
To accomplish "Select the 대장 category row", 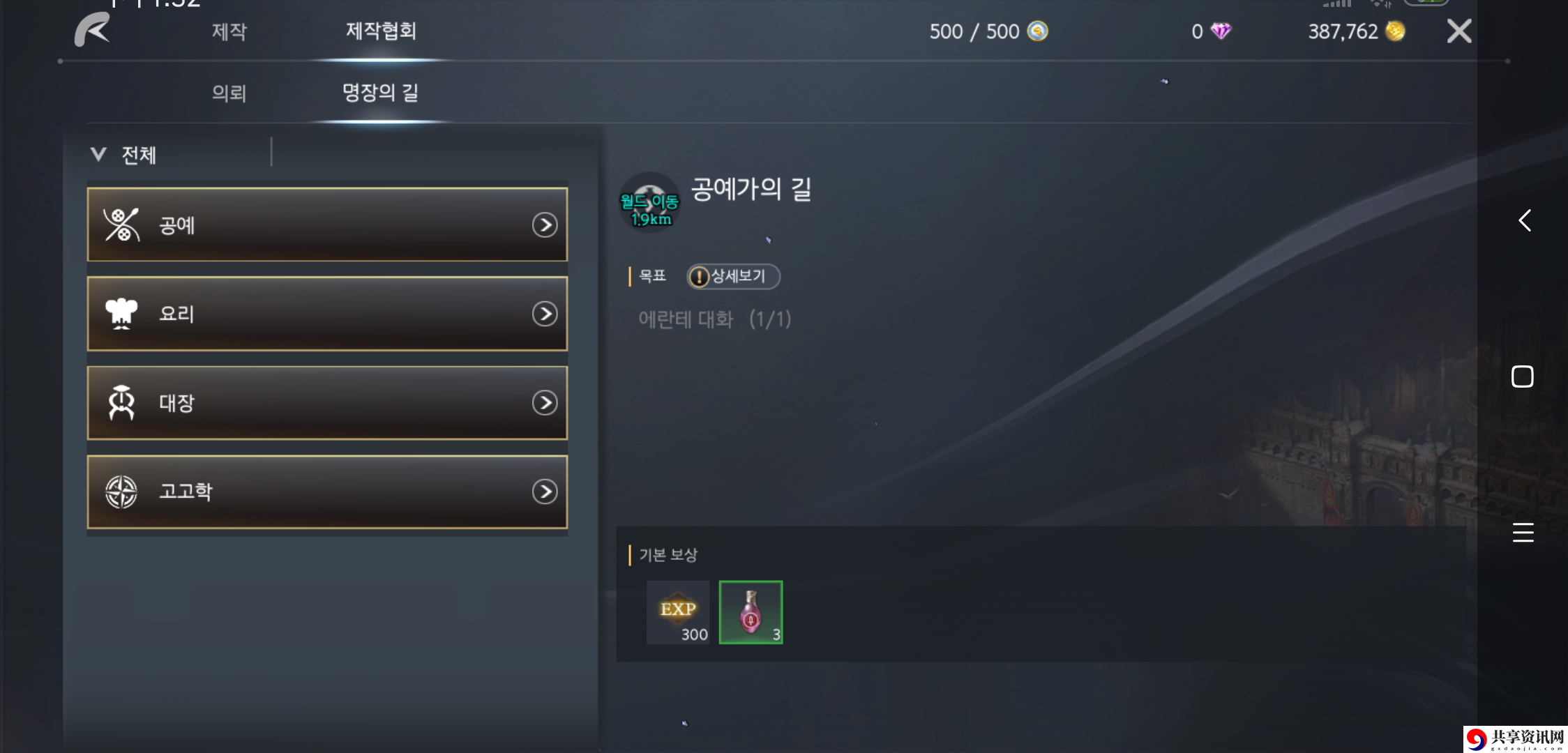I will (x=327, y=403).
